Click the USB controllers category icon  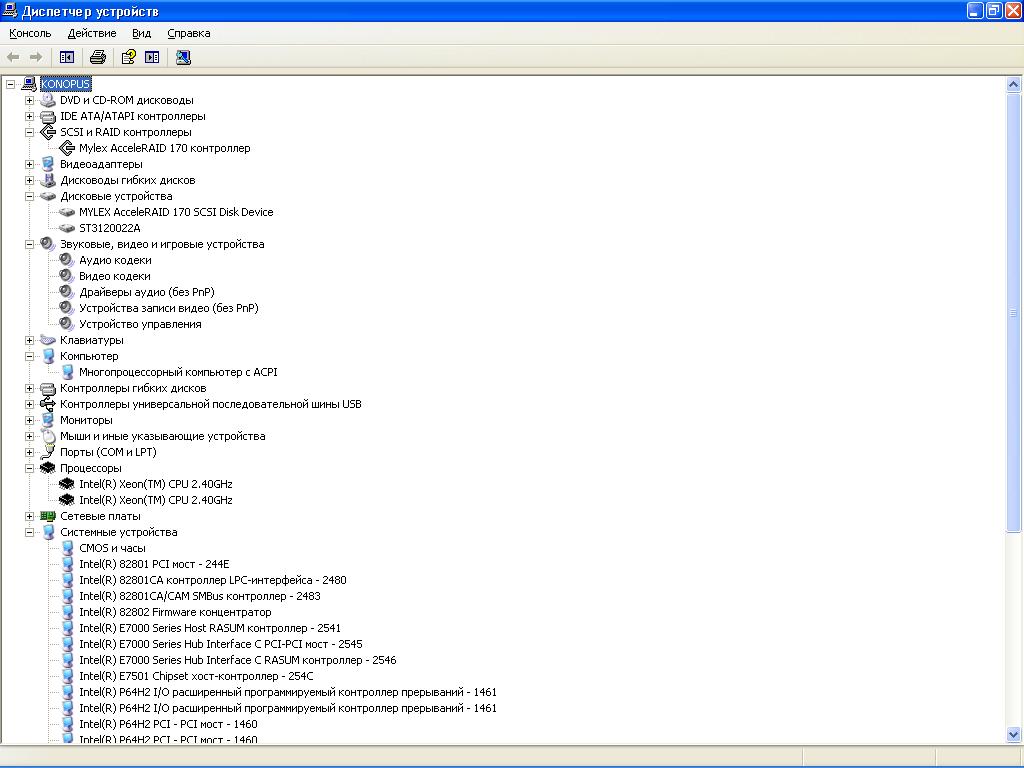click(48, 404)
